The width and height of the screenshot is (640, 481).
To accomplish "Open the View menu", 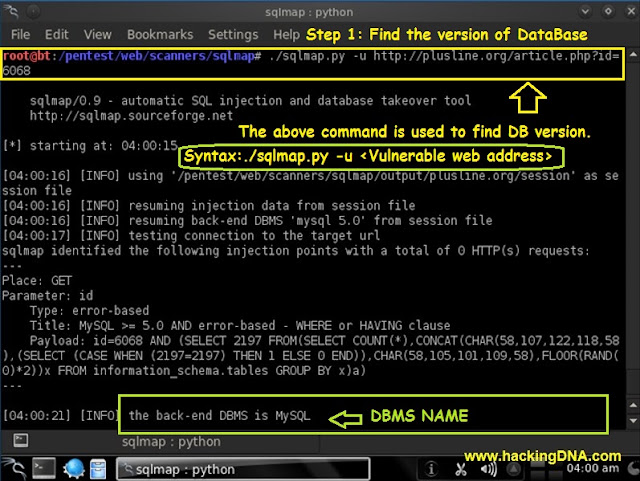I will coord(98,35).
